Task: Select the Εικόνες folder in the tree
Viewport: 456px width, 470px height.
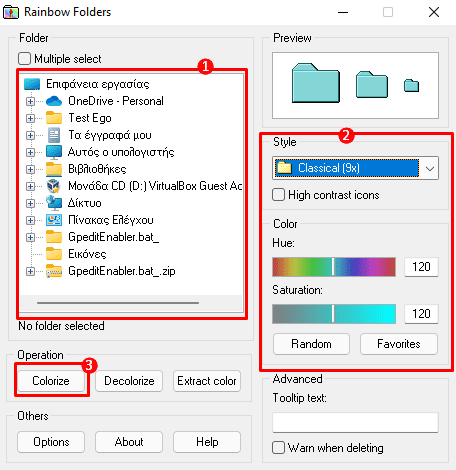Action: (87, 254)
